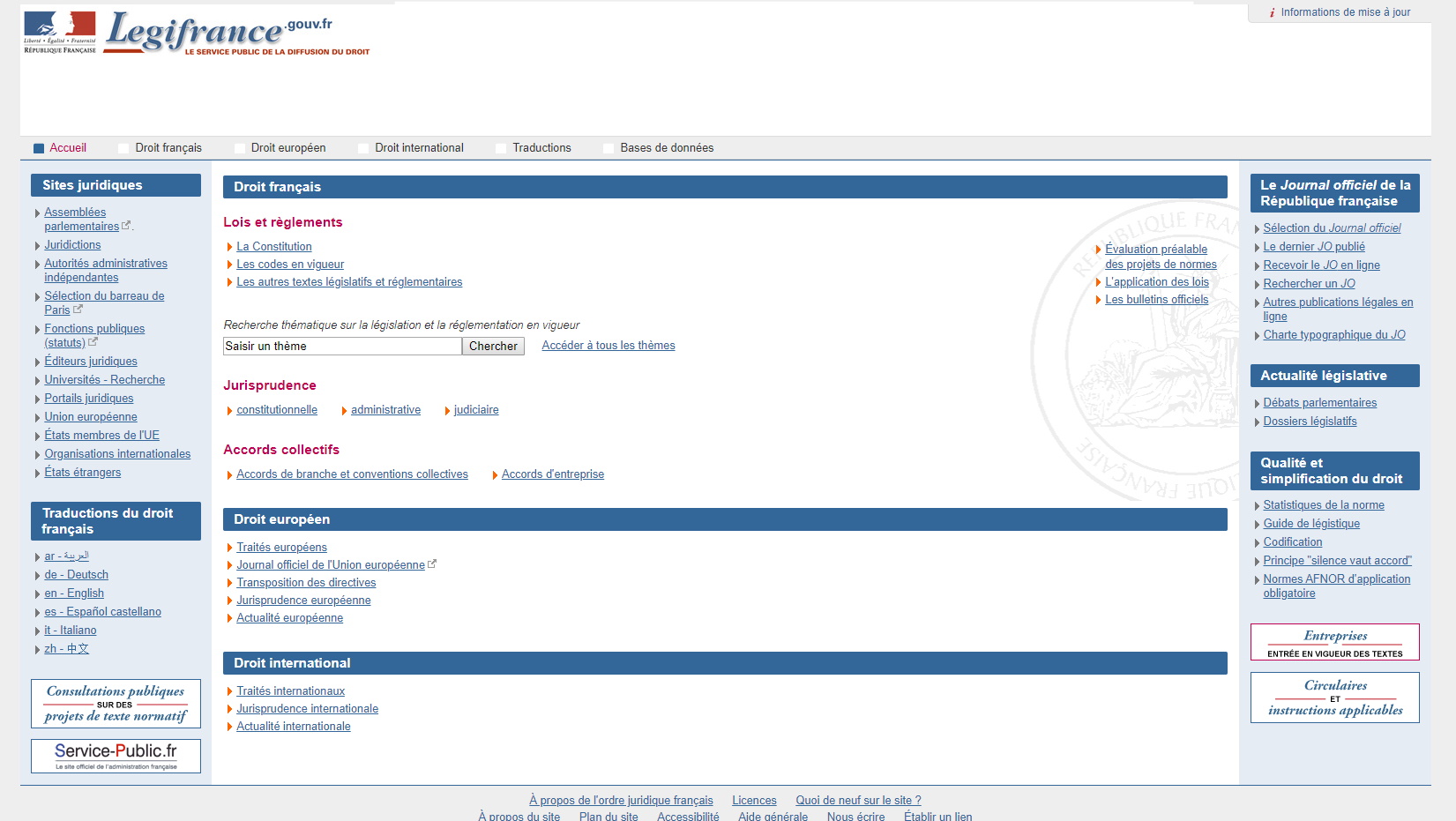Open Recevoir le JO en ligne
This screenshot has width=1456, height=821.
(x=1321, y=265)
